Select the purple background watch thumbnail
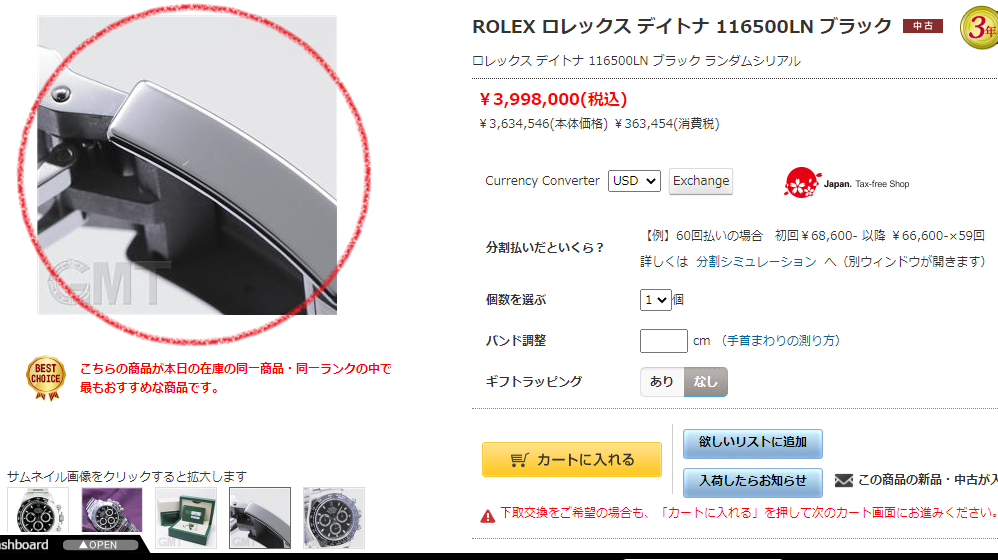 (x=112, y=511)
